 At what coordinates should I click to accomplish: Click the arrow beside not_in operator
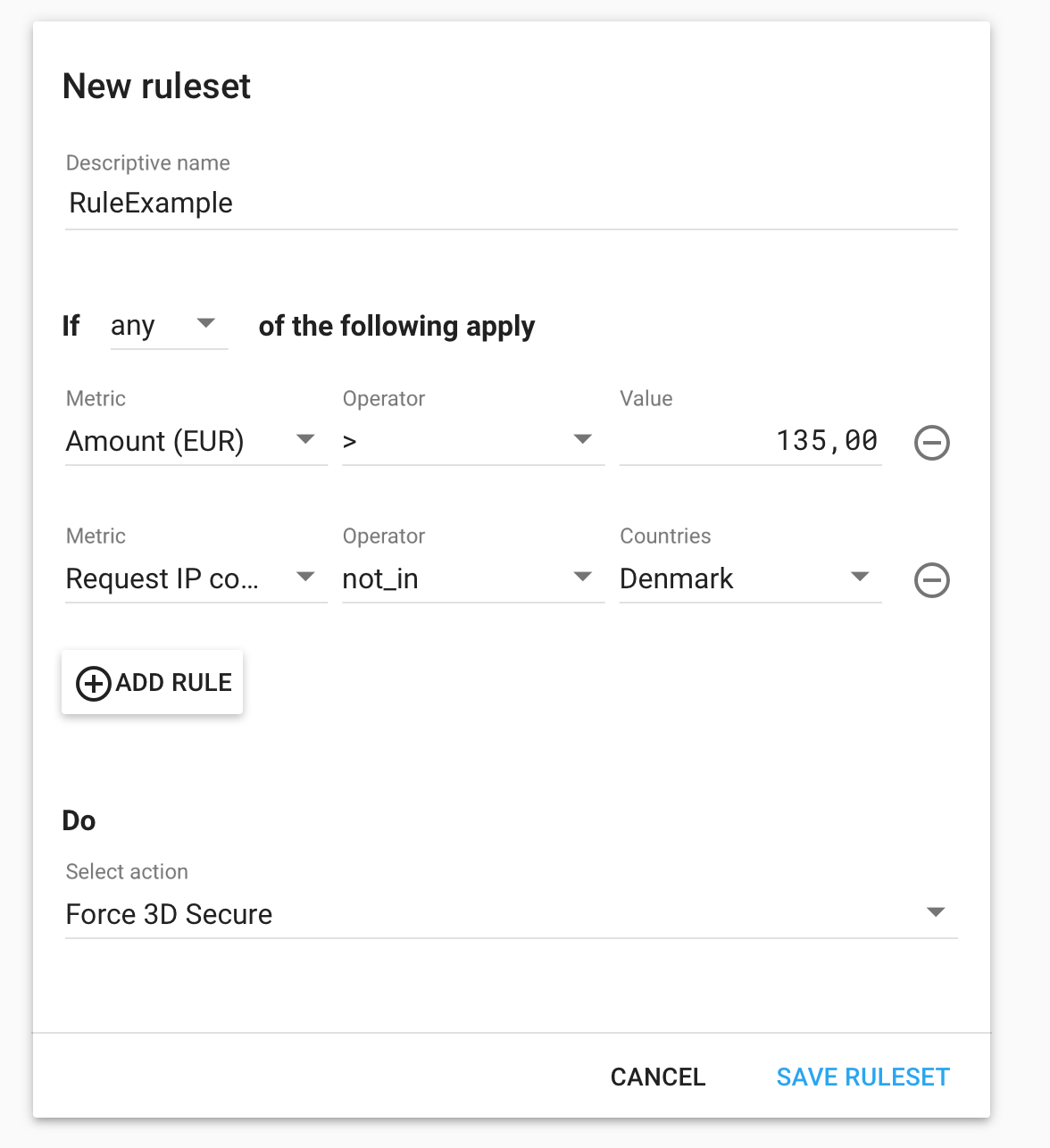[583, 577]
